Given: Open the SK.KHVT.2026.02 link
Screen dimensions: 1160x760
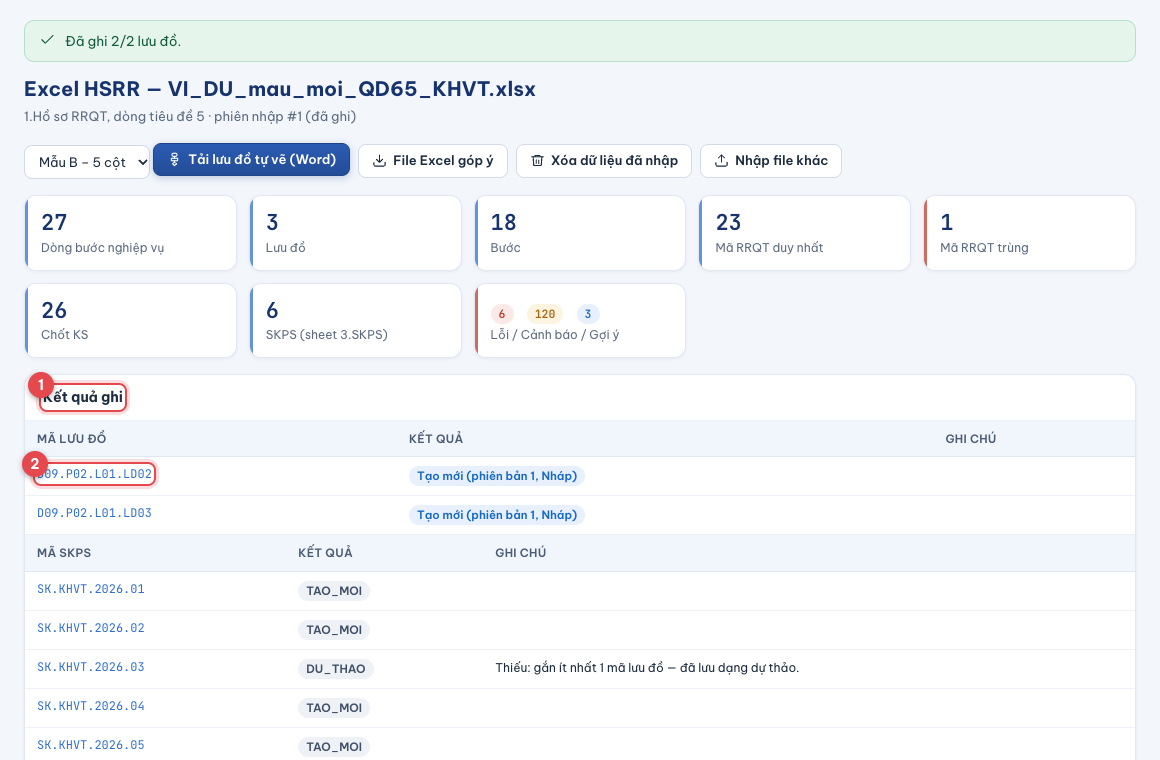Looking at the screenshot, I should tap(91, 628).
